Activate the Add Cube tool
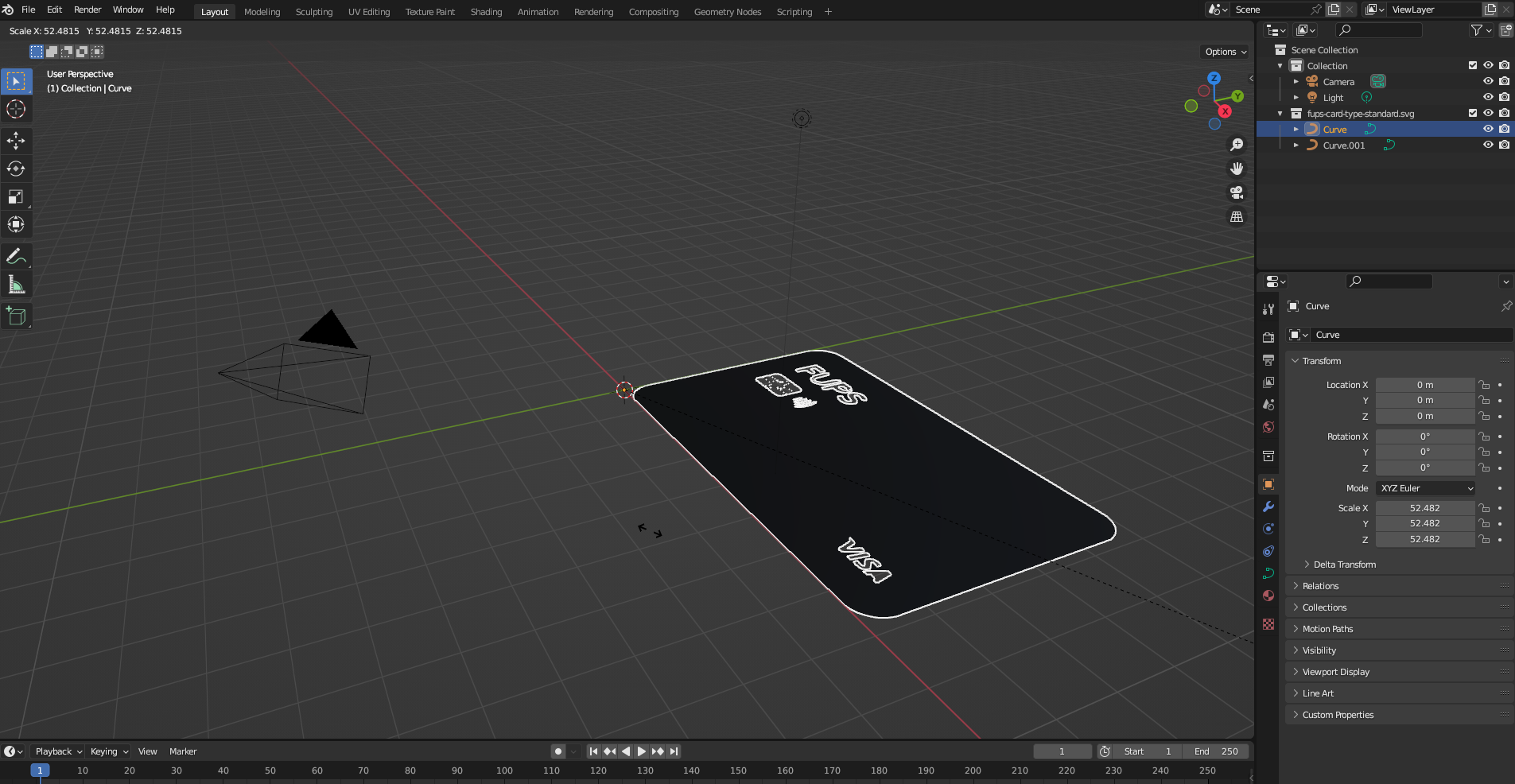Image resolution: width=1515 pixels, height=784 pixels. [x=16, y=316]
